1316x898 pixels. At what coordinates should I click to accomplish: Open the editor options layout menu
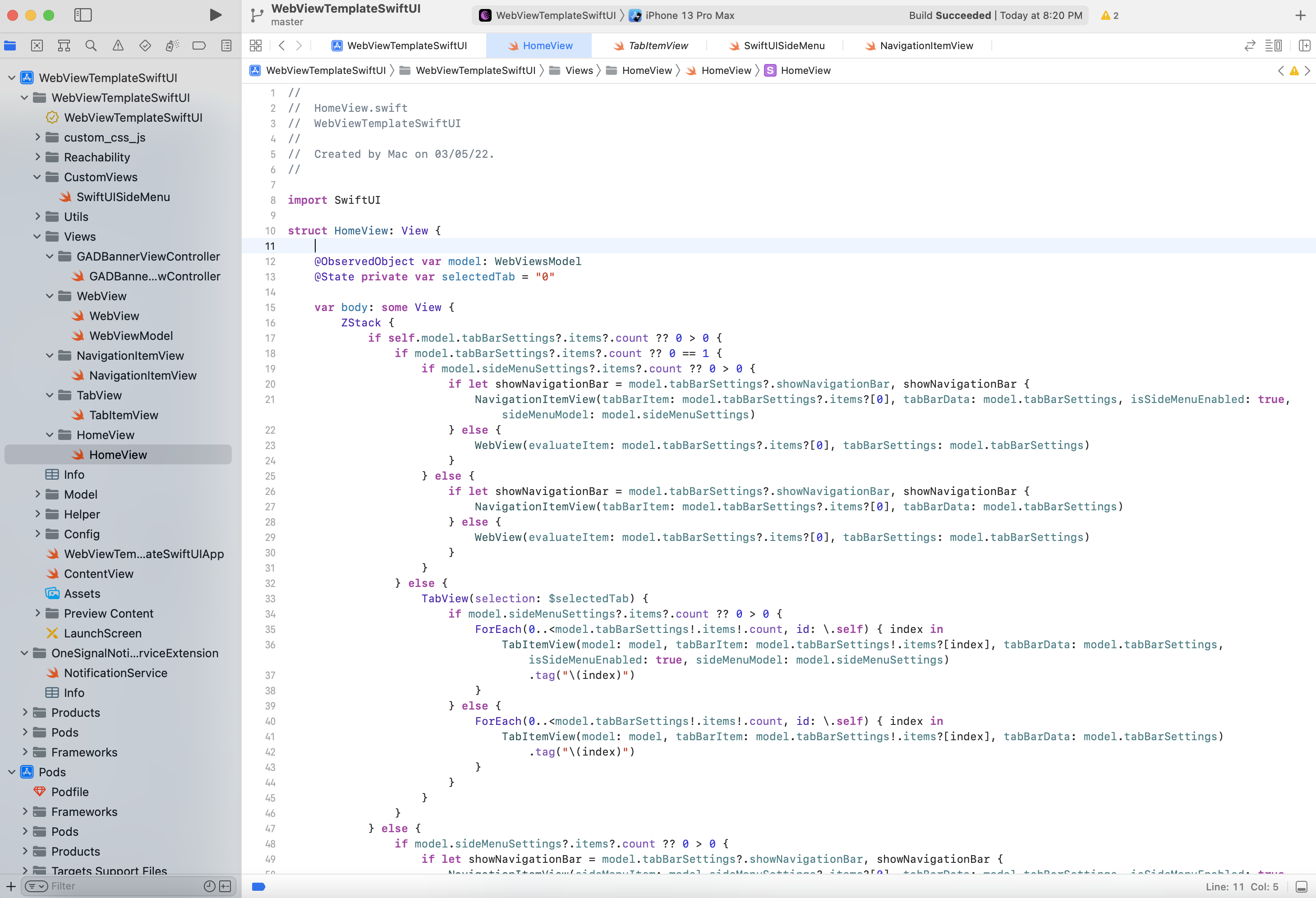[1274, 46]
